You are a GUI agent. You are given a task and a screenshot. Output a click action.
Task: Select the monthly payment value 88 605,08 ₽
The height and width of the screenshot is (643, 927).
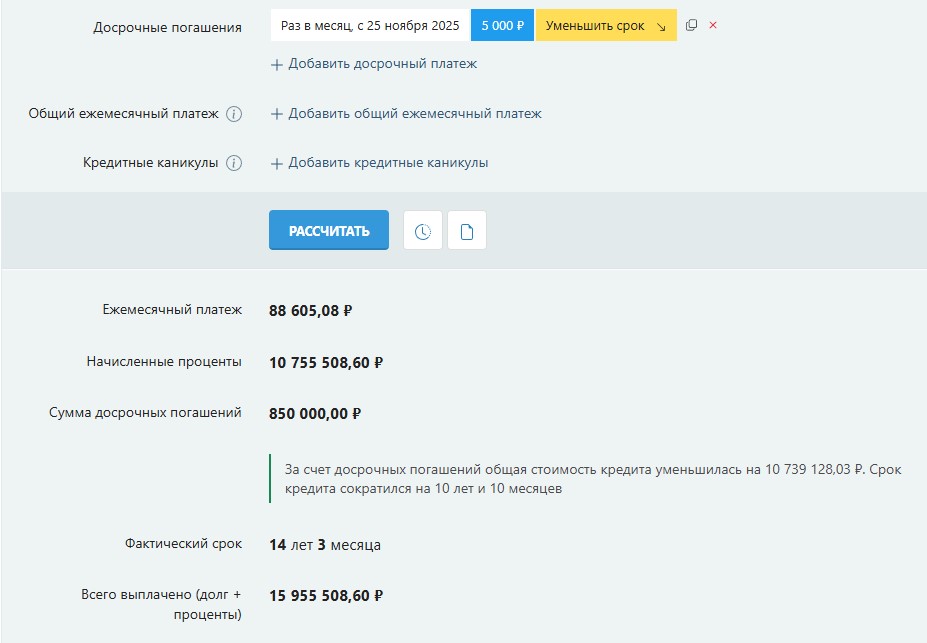311,310
